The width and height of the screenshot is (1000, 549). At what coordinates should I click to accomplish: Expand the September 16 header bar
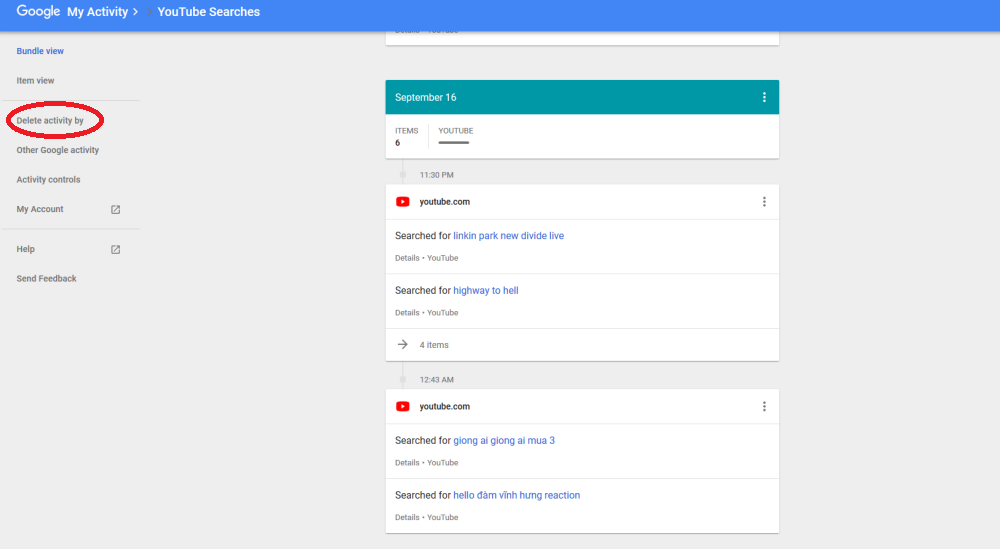point(582,98)
